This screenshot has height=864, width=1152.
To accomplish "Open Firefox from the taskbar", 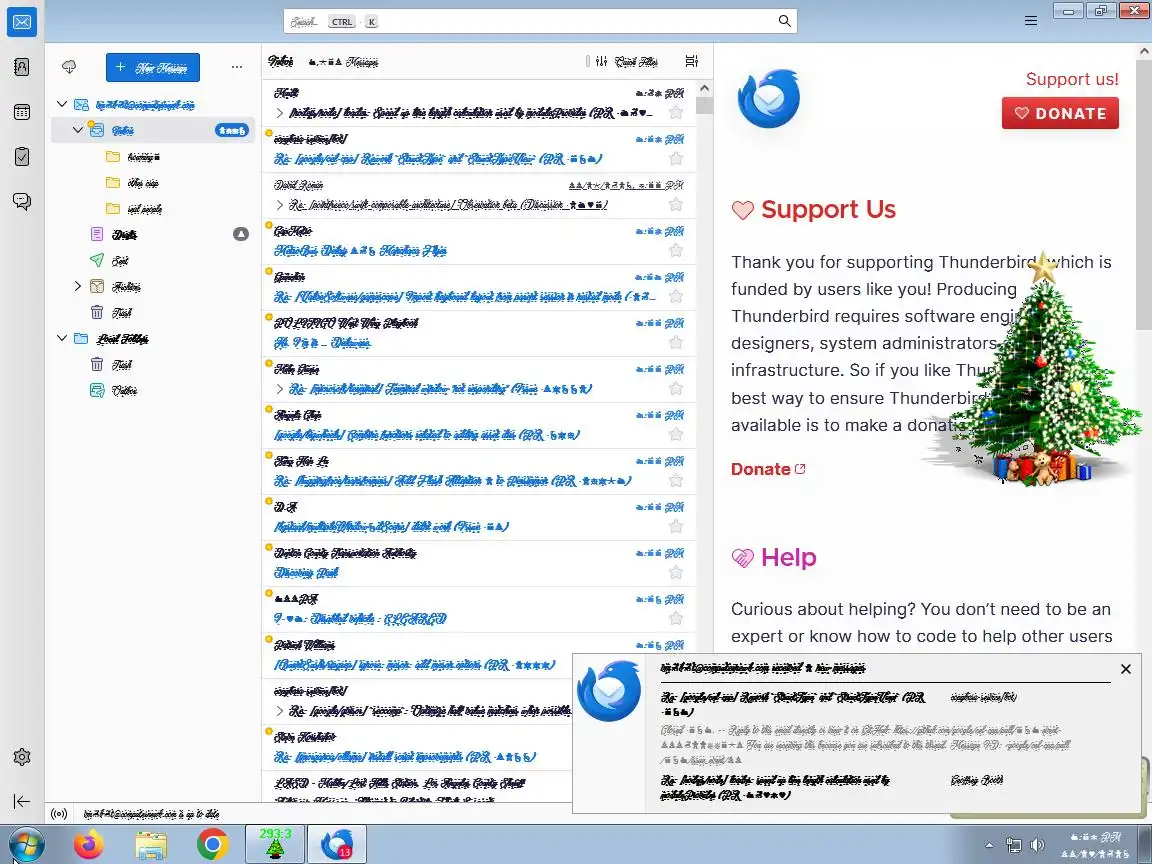I will coord(89,844).
